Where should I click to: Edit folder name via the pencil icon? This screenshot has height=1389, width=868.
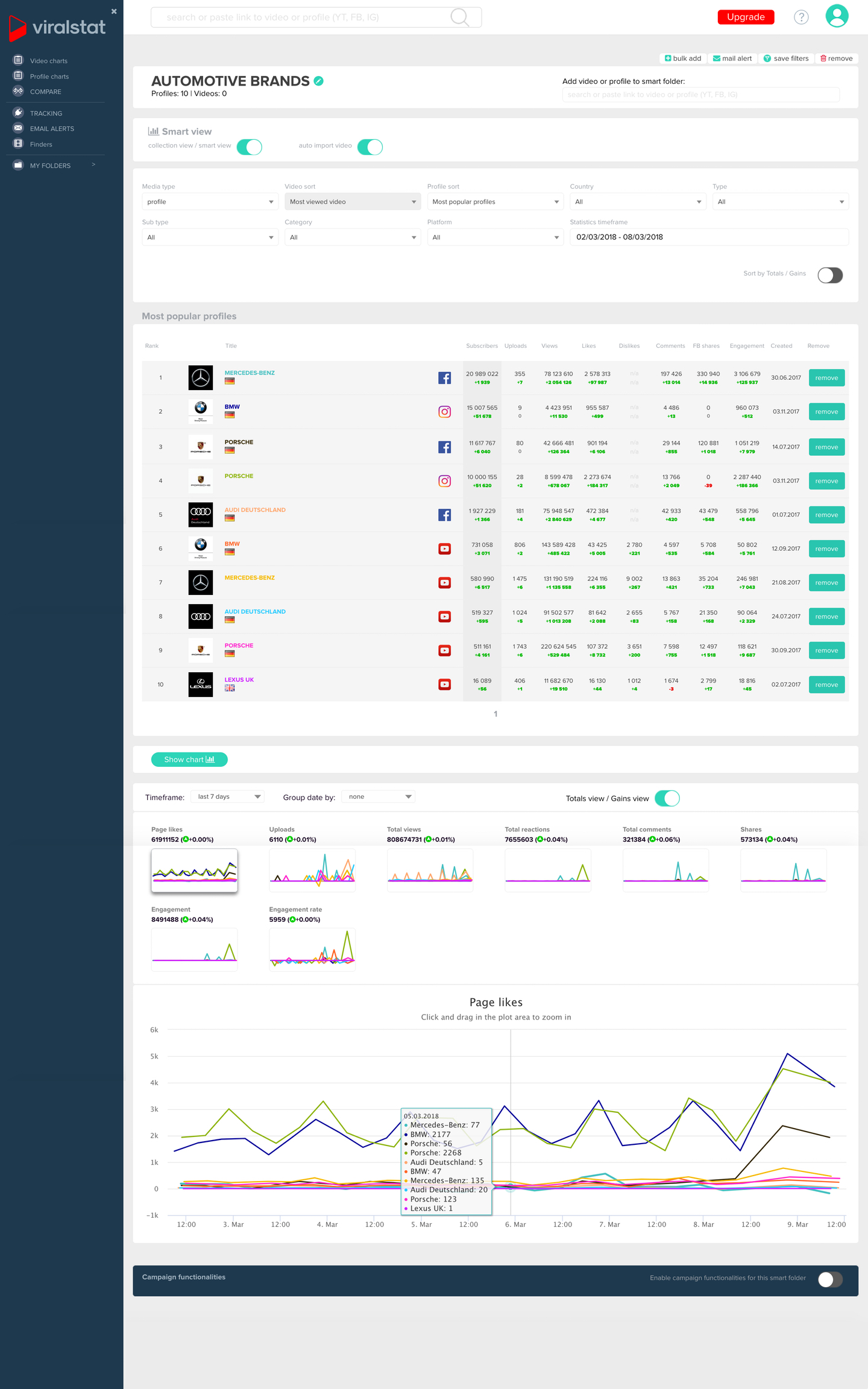coord(319,81)
